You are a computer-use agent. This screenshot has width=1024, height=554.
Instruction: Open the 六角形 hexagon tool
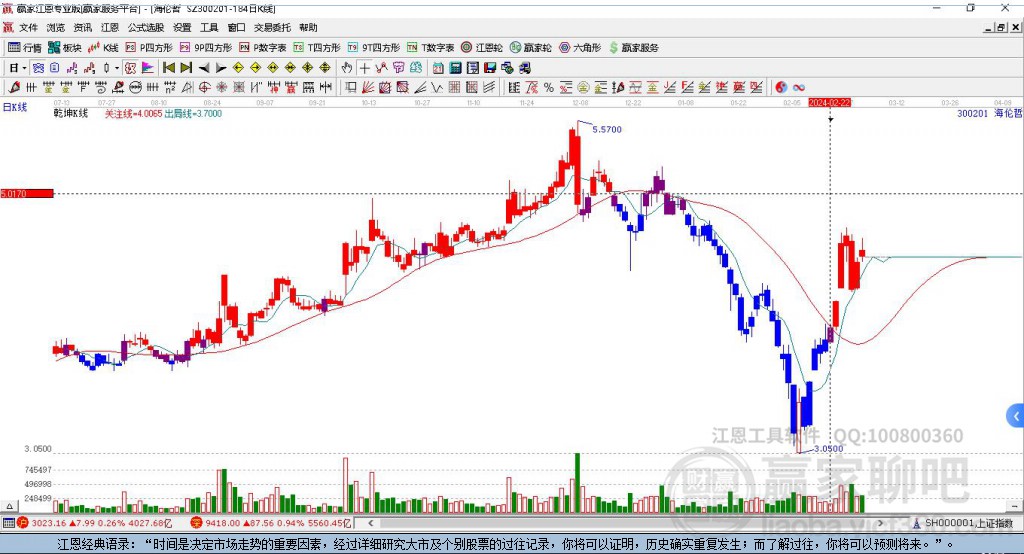580,48
